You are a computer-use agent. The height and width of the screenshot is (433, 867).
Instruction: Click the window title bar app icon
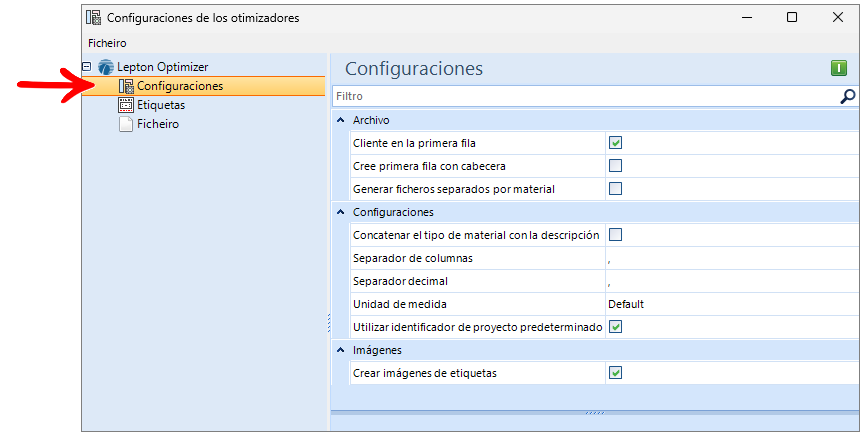(93, 18)
